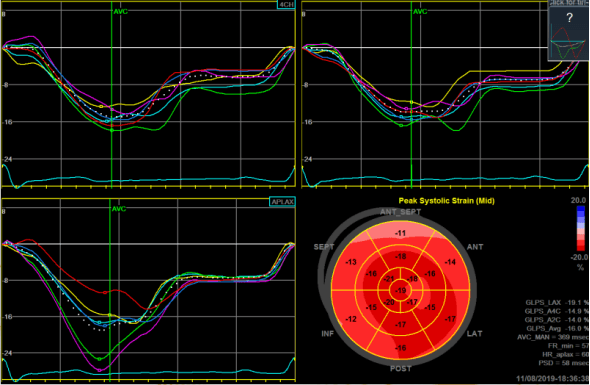
Task: Click the GLPS_A2C -14.0 % value
Action: click(x=557, y=320)
